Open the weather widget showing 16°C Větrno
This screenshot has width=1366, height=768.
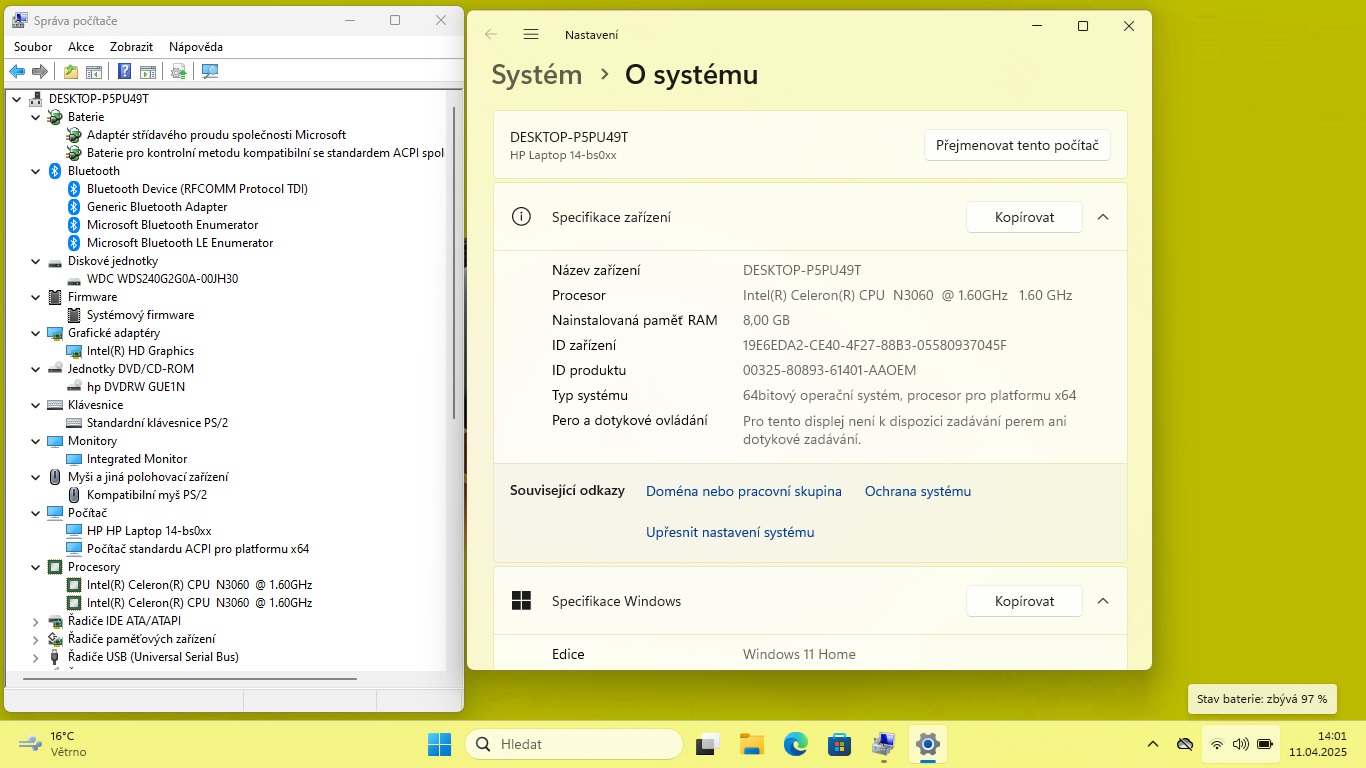click(x=54, y=744)
